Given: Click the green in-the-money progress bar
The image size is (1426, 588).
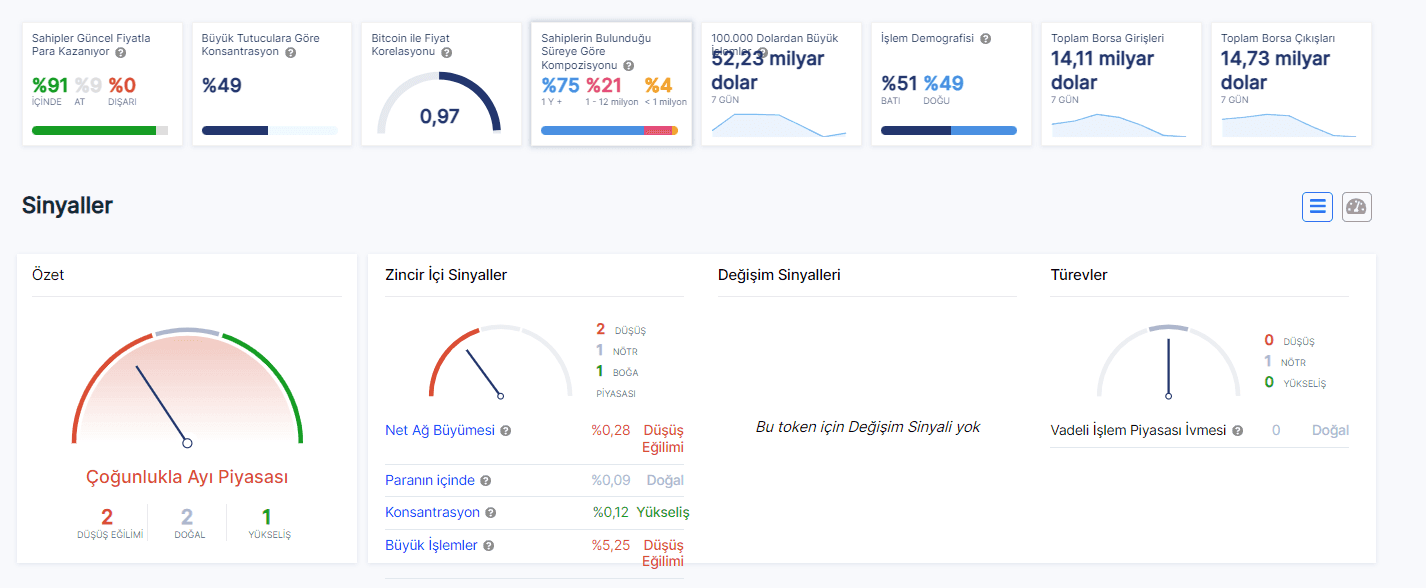Looking at the screenshot, I should pyautogui.click(x=94, y=130).
